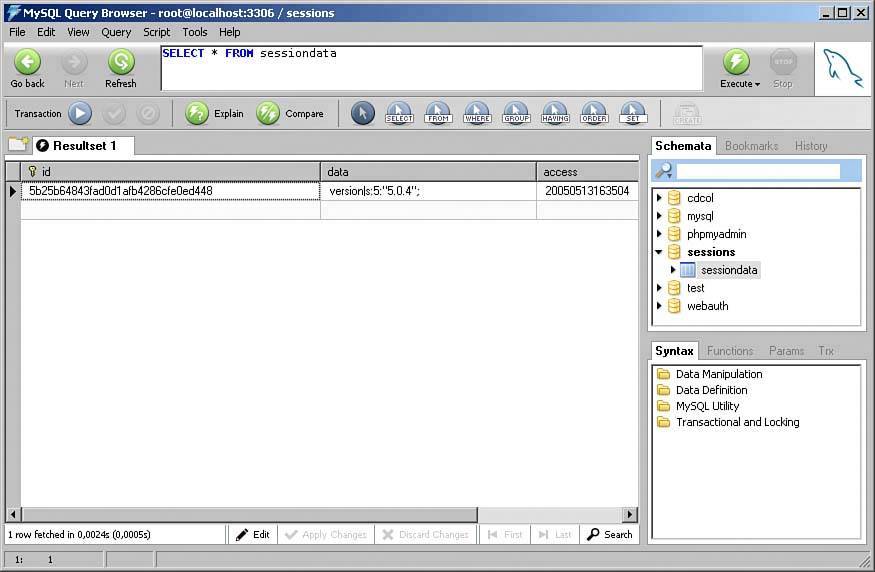The image size is (875, 572).
Task: Click Apply Changes button
Action: 326,535
